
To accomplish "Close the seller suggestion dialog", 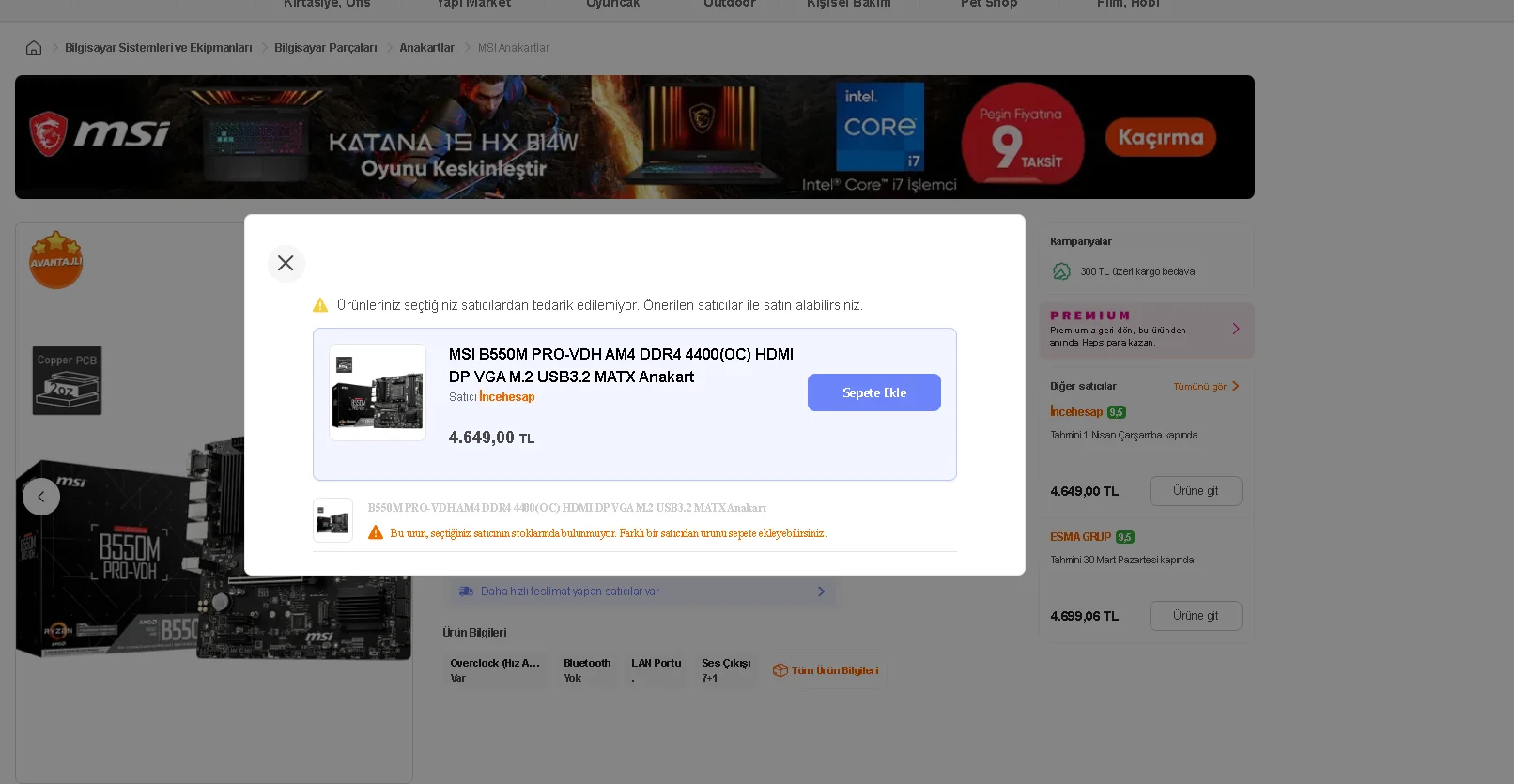I will (286, 263).
